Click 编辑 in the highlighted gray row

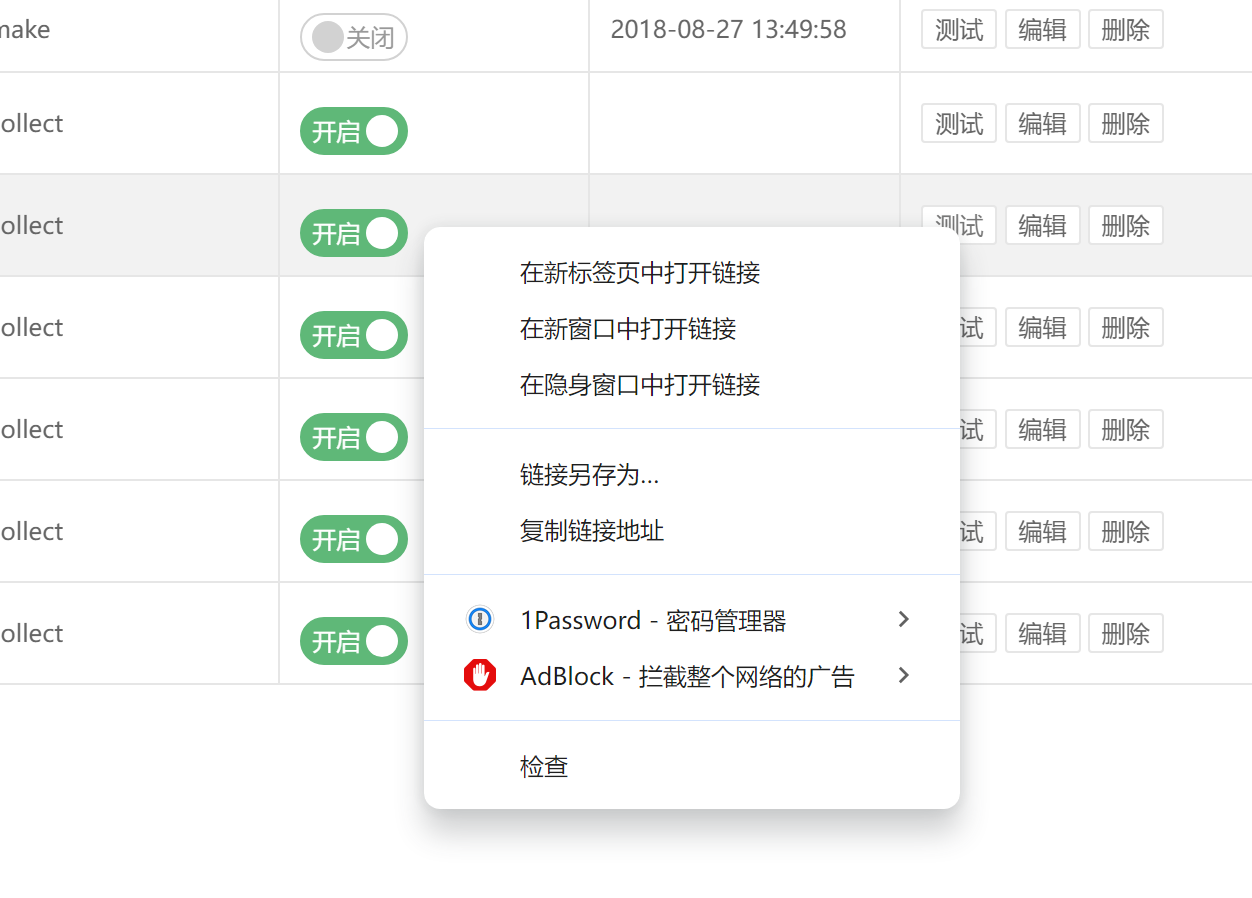pos(1042,225)
